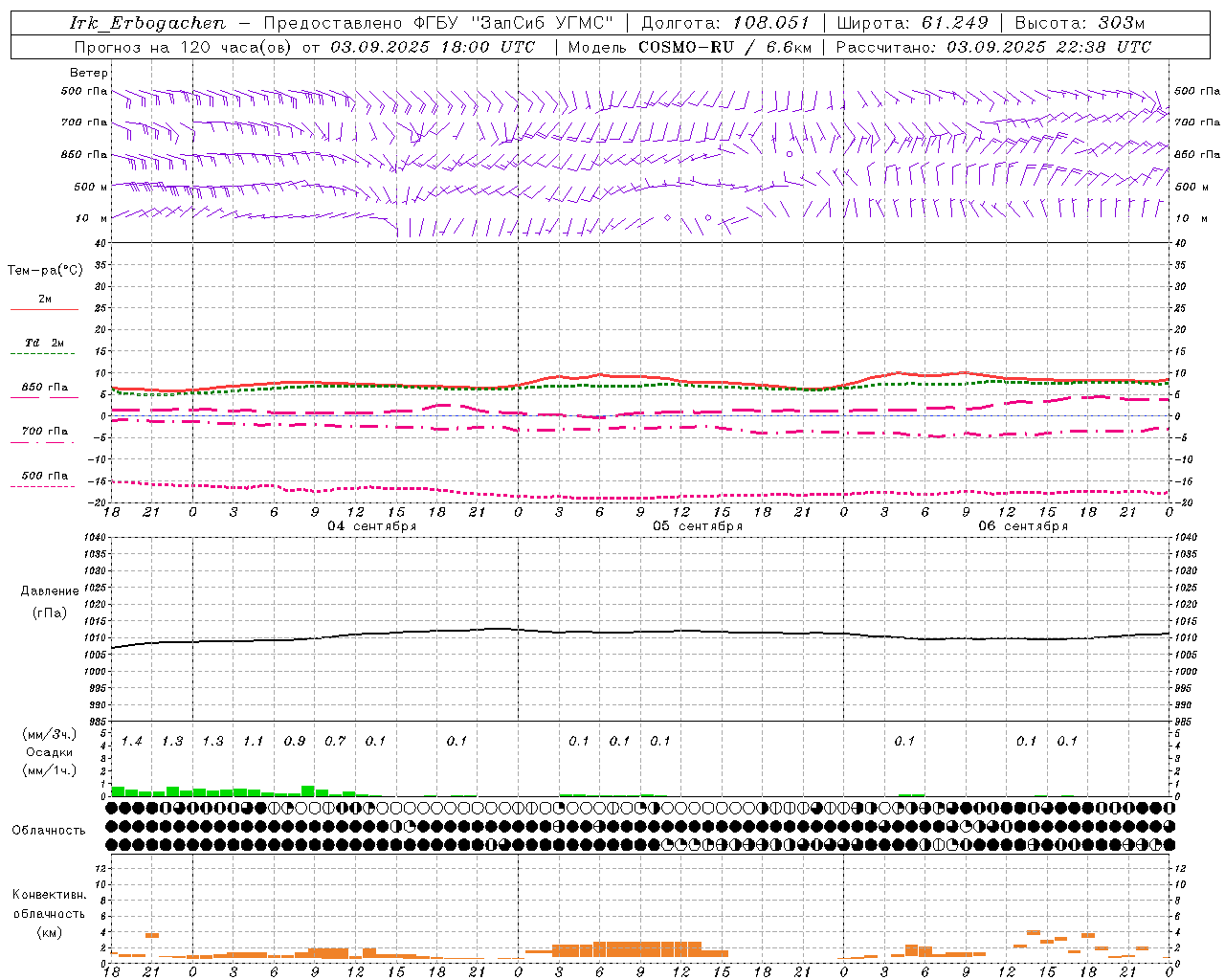Click the 700 гПа temperature legend entry
Image resolution: width=1225 pixels, height=980 pixels.
tap(44, 432)
